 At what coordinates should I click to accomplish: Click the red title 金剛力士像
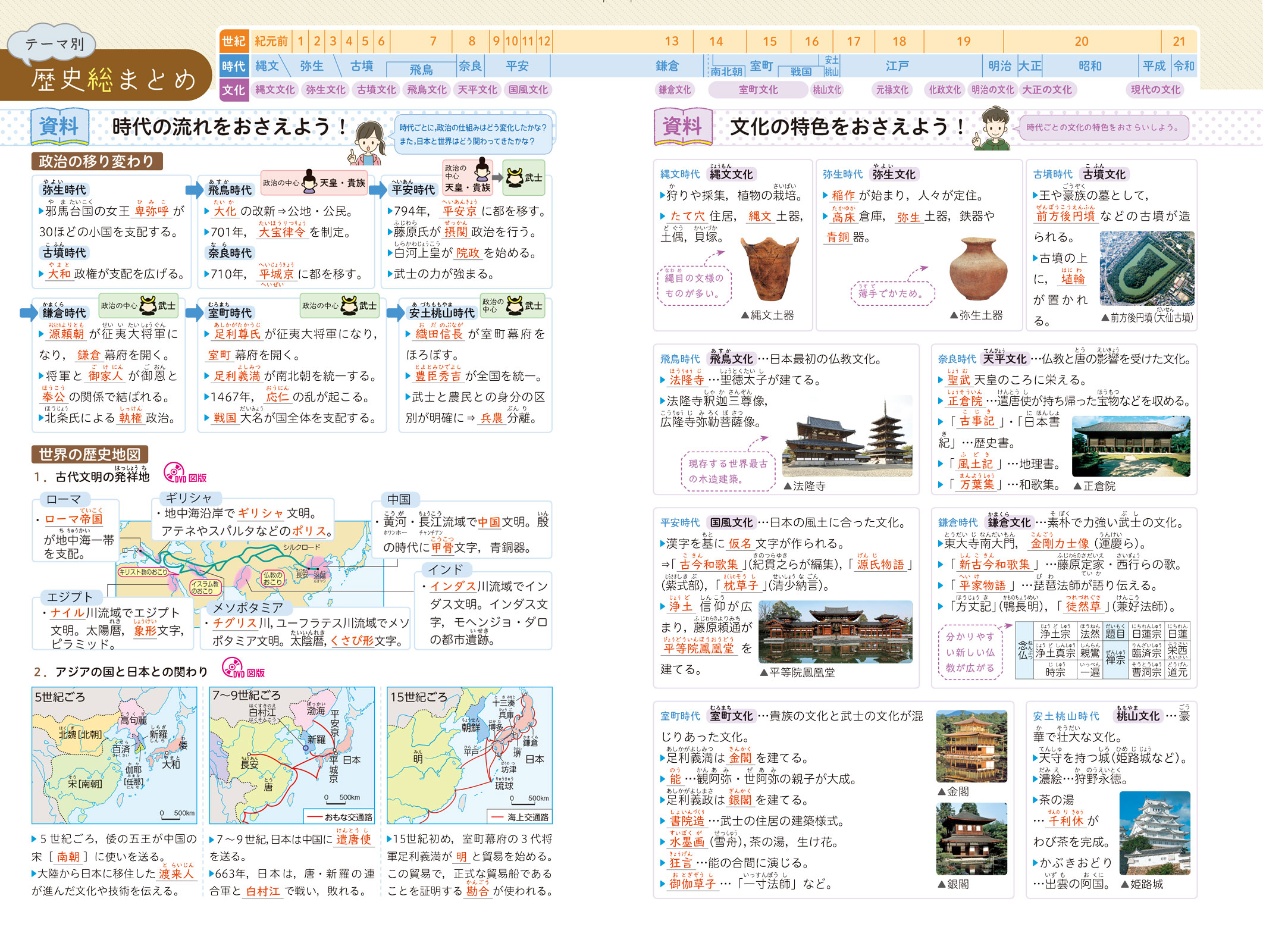tap(1060, 544)
